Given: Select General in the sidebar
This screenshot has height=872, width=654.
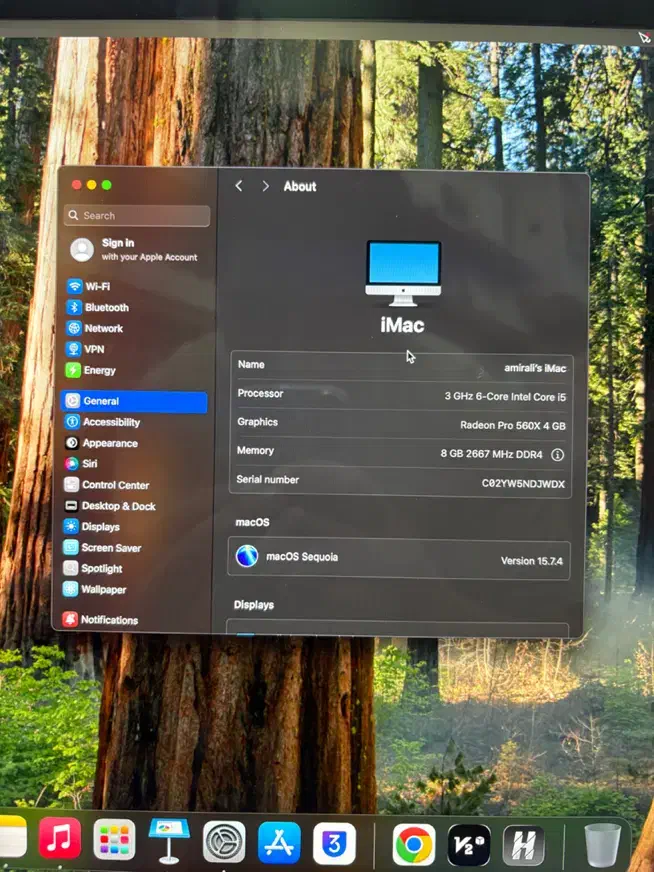Looking at the screenshot, I should tap(134, 401).
